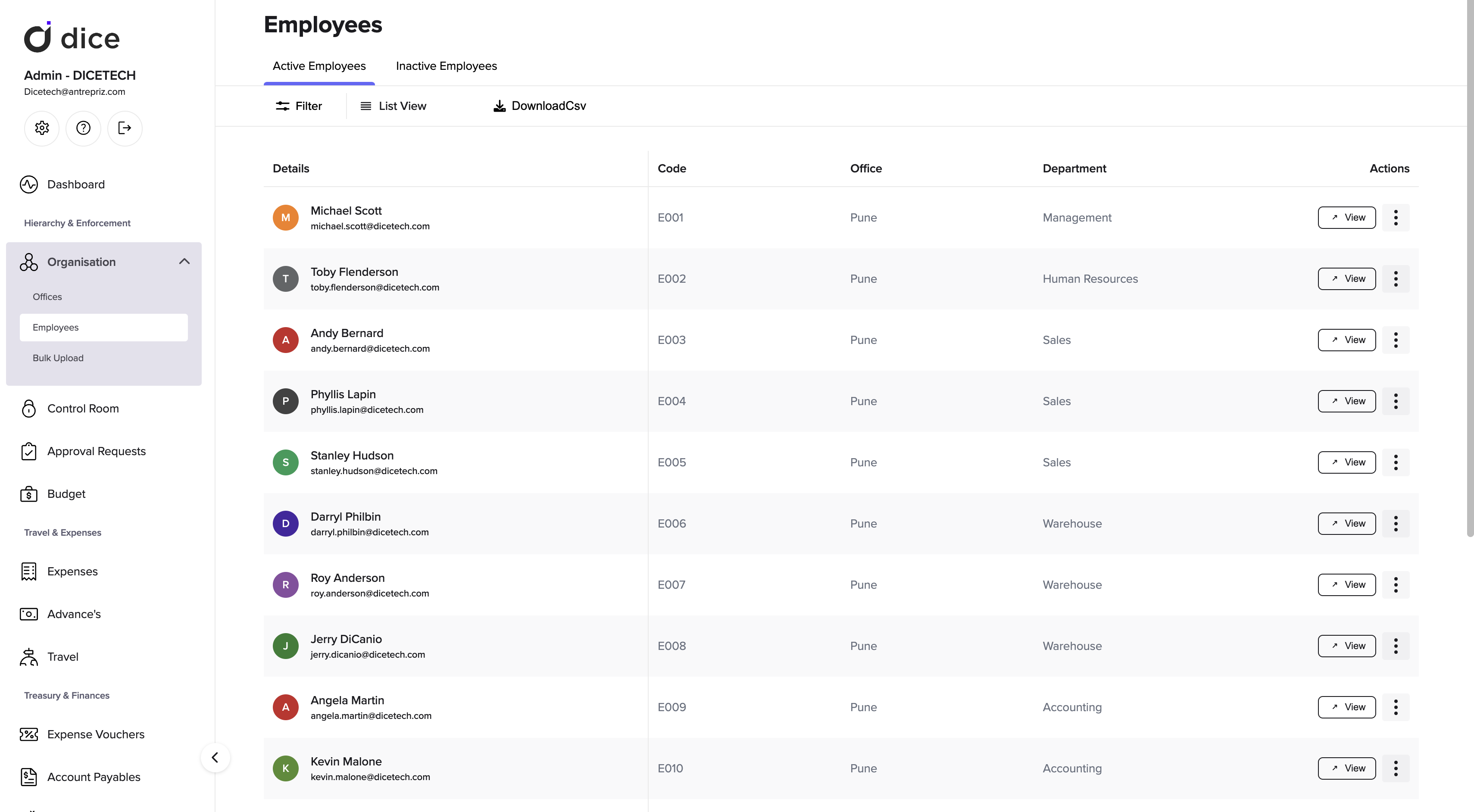Collapse the sidebar using the chevron

point(216,757)
